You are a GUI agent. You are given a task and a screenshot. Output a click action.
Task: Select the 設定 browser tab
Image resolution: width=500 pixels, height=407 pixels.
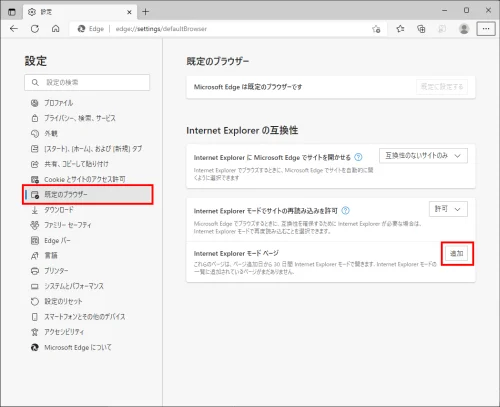pos(80,12)
